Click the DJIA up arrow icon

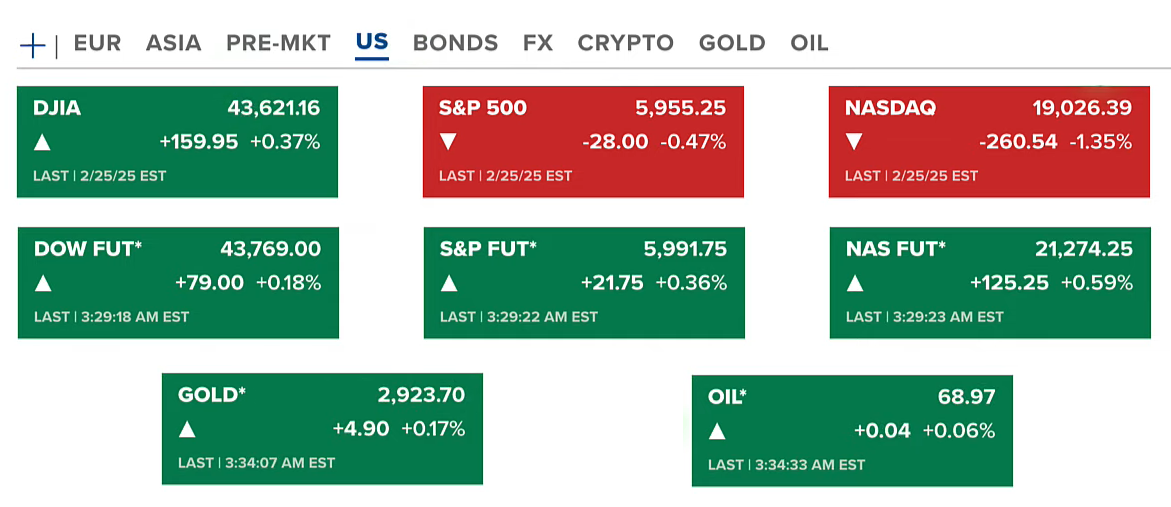tap(42, 142)
